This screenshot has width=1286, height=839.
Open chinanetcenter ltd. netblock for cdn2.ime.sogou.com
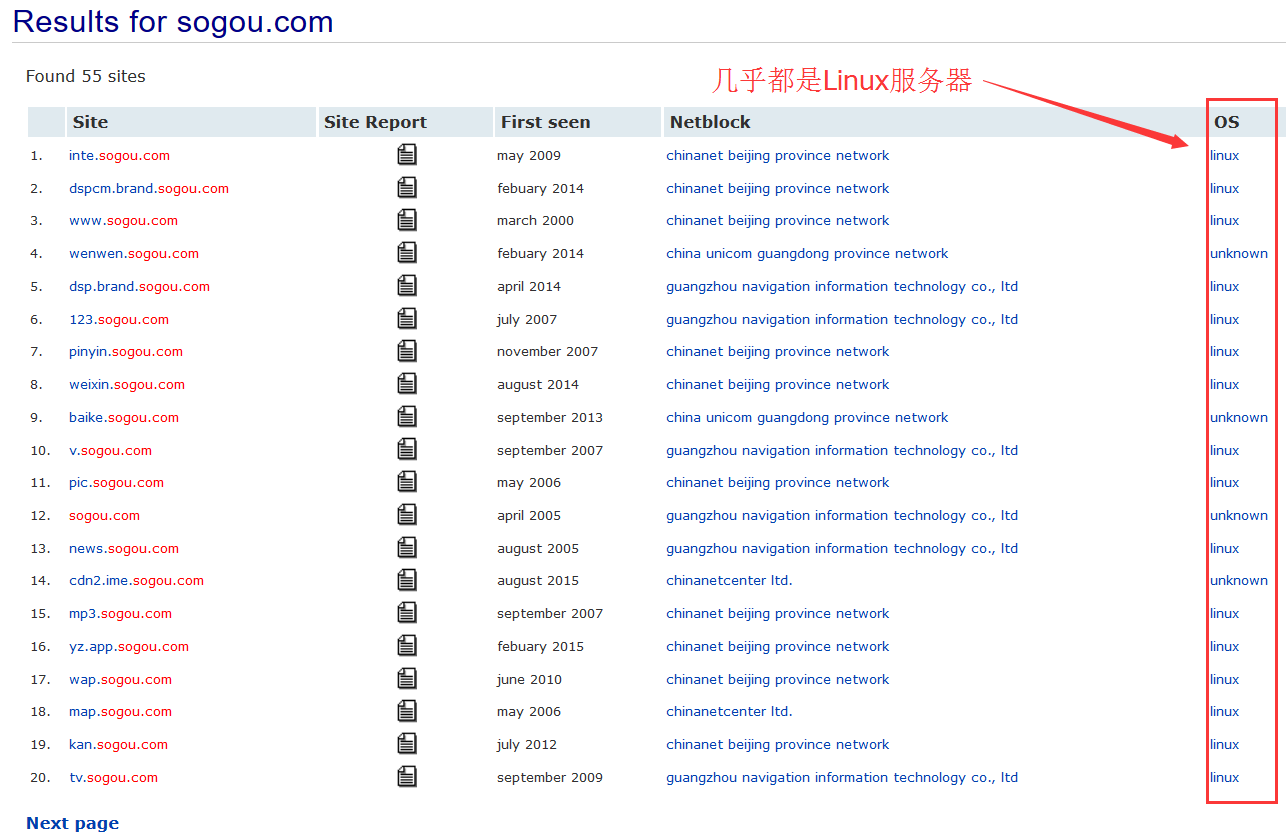click(729, 580)
